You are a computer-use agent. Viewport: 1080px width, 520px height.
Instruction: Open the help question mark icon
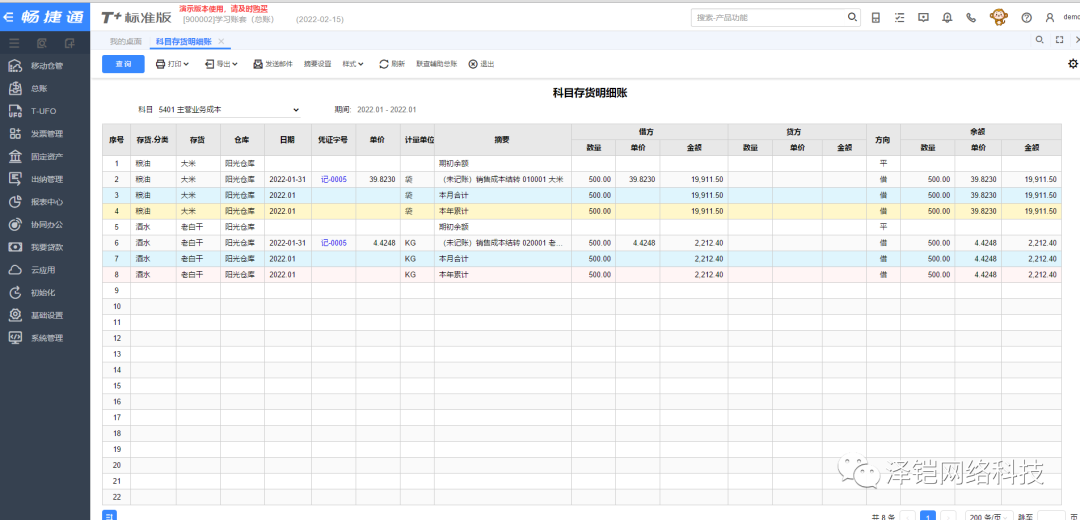click(x=1026, y=17)
